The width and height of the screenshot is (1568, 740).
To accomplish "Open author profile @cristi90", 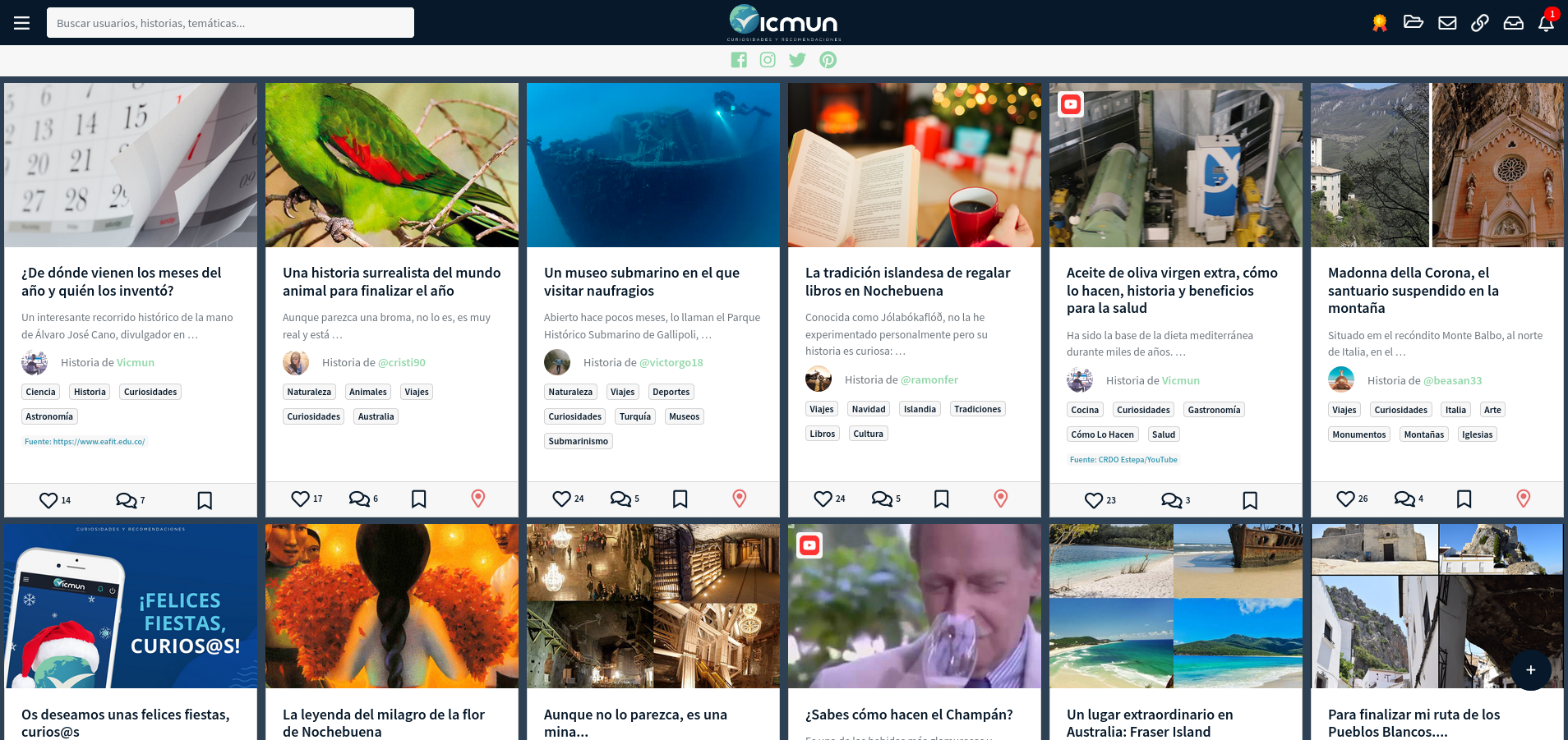I will [402, 362].
